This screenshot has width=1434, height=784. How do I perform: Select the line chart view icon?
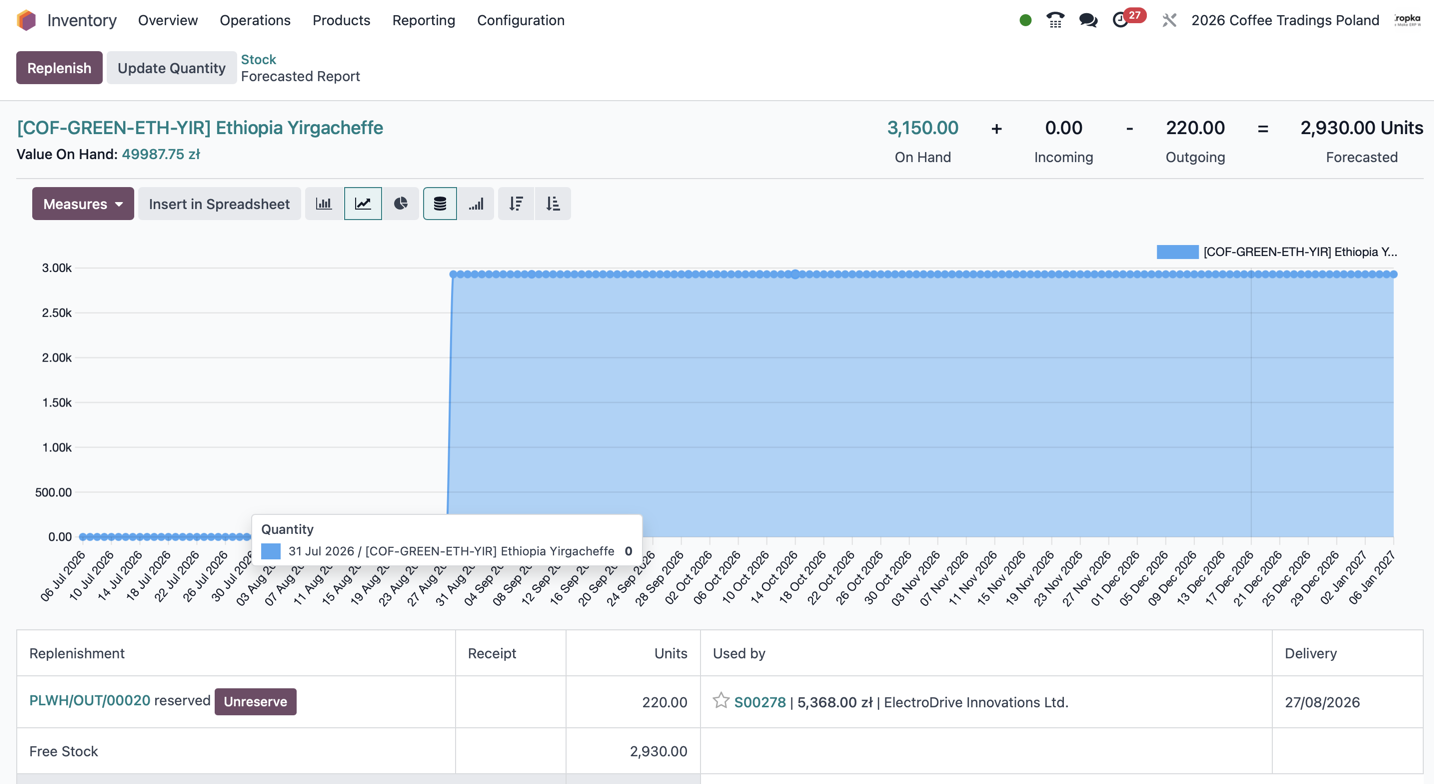click(363, 204)
